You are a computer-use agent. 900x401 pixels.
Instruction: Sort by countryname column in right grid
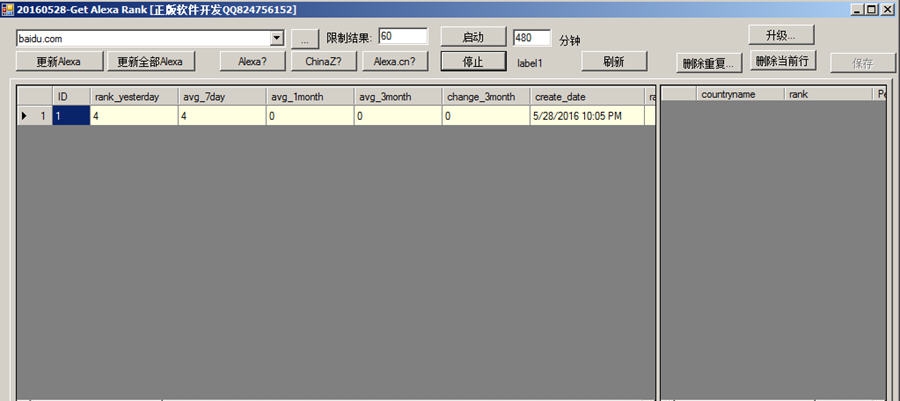(740, 94)
